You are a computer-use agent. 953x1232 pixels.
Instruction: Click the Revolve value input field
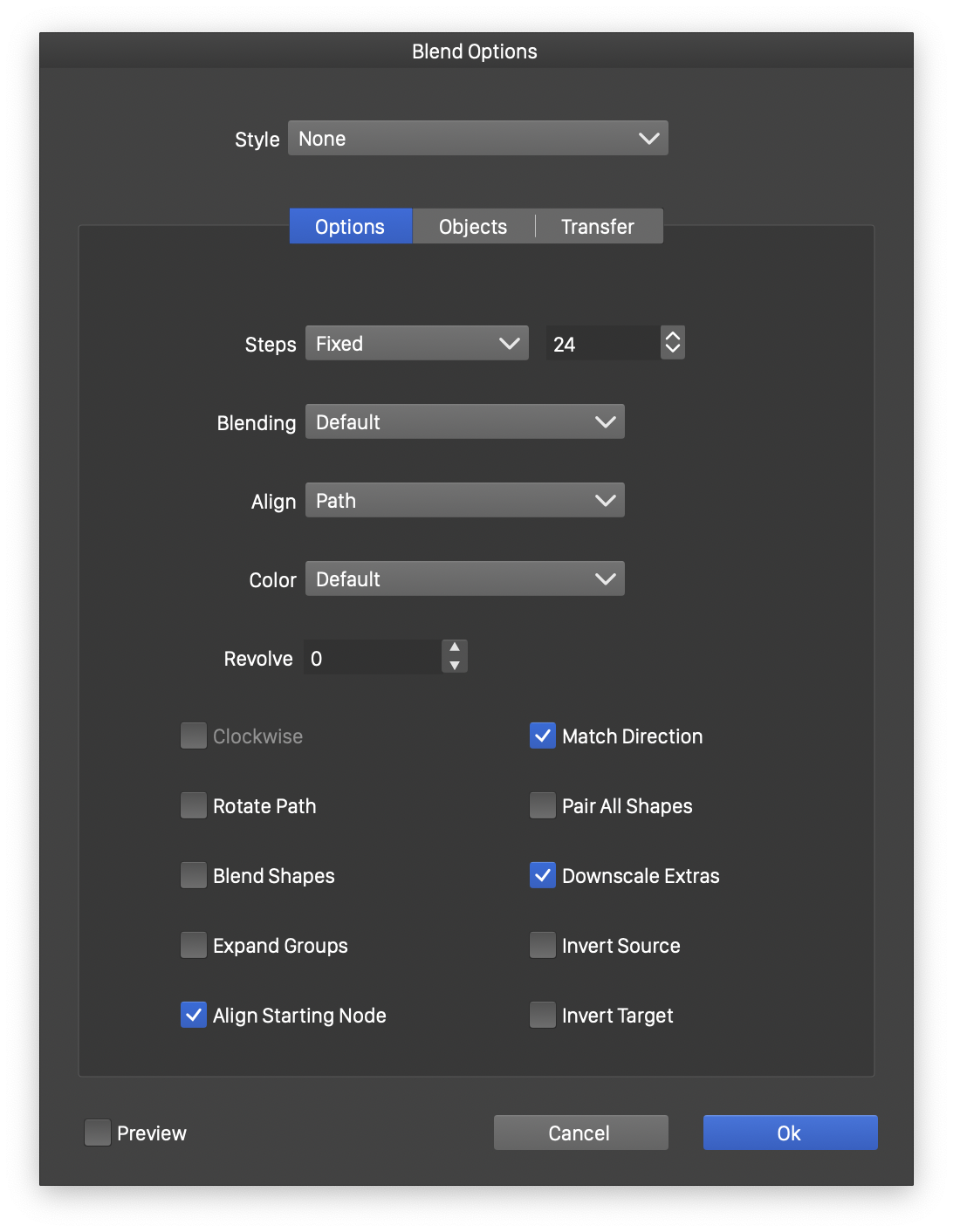pyautogui.click(x=372, y=658)
